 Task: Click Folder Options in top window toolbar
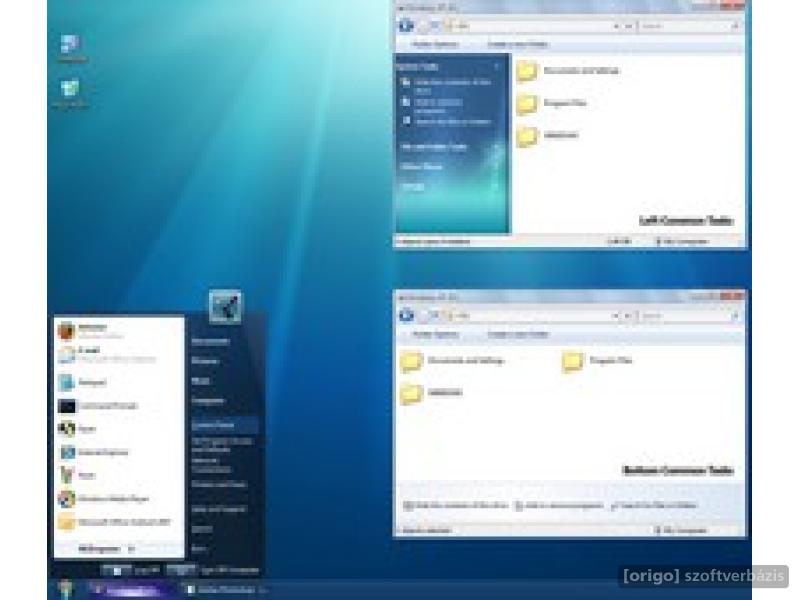[x=435, y=44]
